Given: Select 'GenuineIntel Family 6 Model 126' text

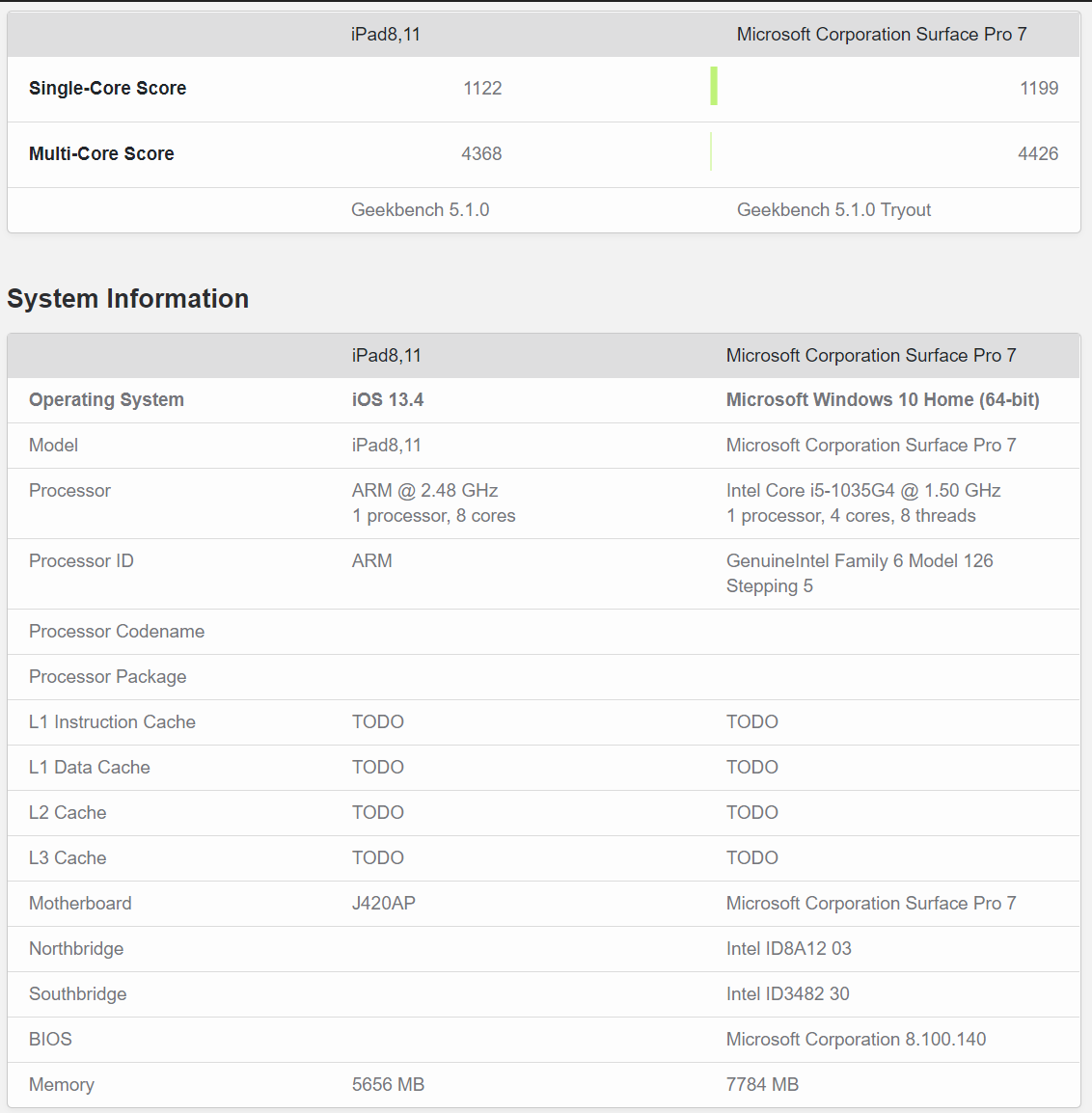Looking at the screenshot, I should coord(860,560).
